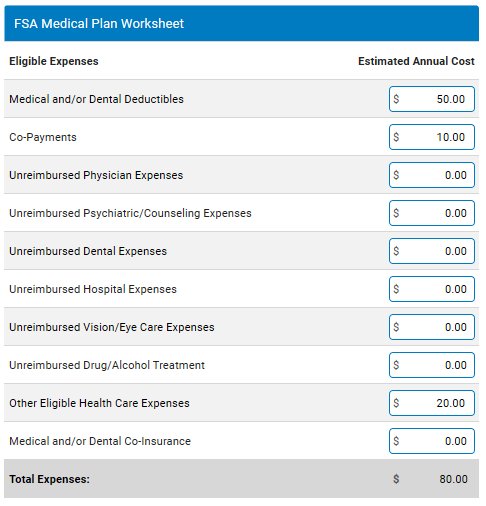Focus the Unreimbursed Psychiatric/Counseling Expenses input

tap(432, 213)
